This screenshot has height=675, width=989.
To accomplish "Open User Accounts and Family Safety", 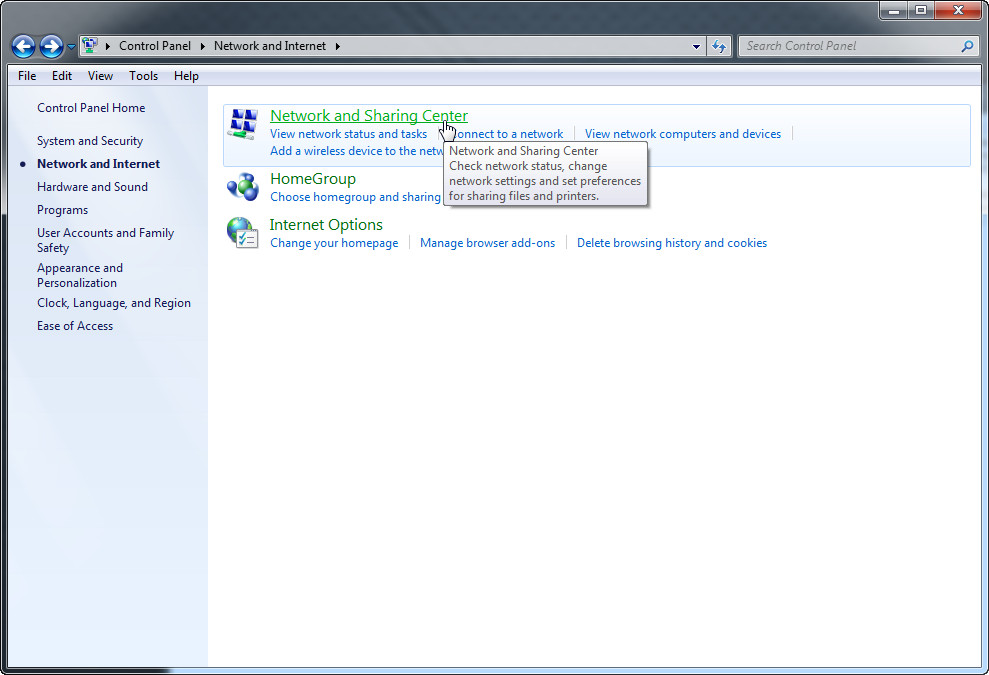I will [105, 240].
